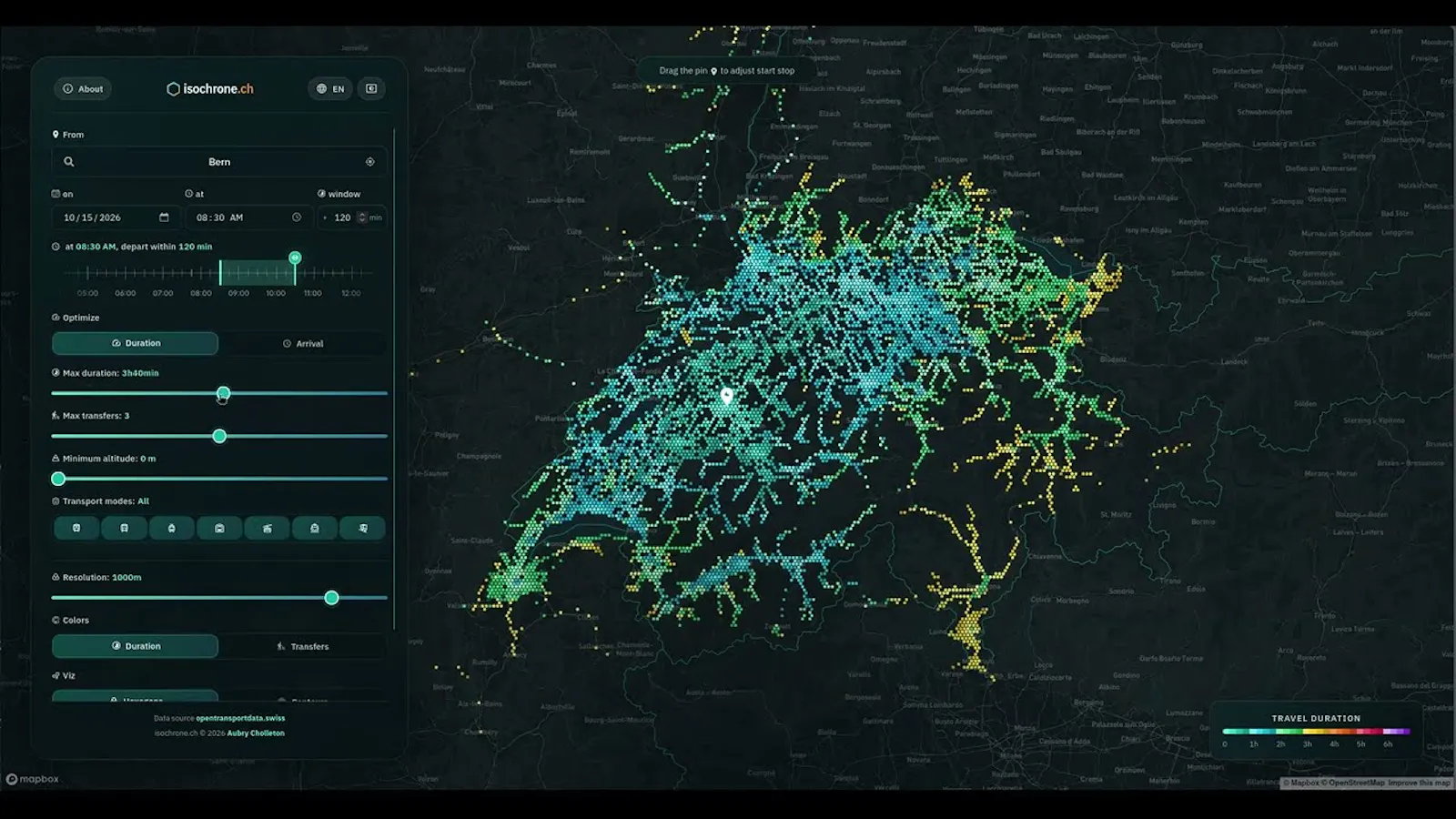1456x819 pixels.
Task: Click the Max transfers slider handle
Action: pyautogui.click(x=219, y=436)
